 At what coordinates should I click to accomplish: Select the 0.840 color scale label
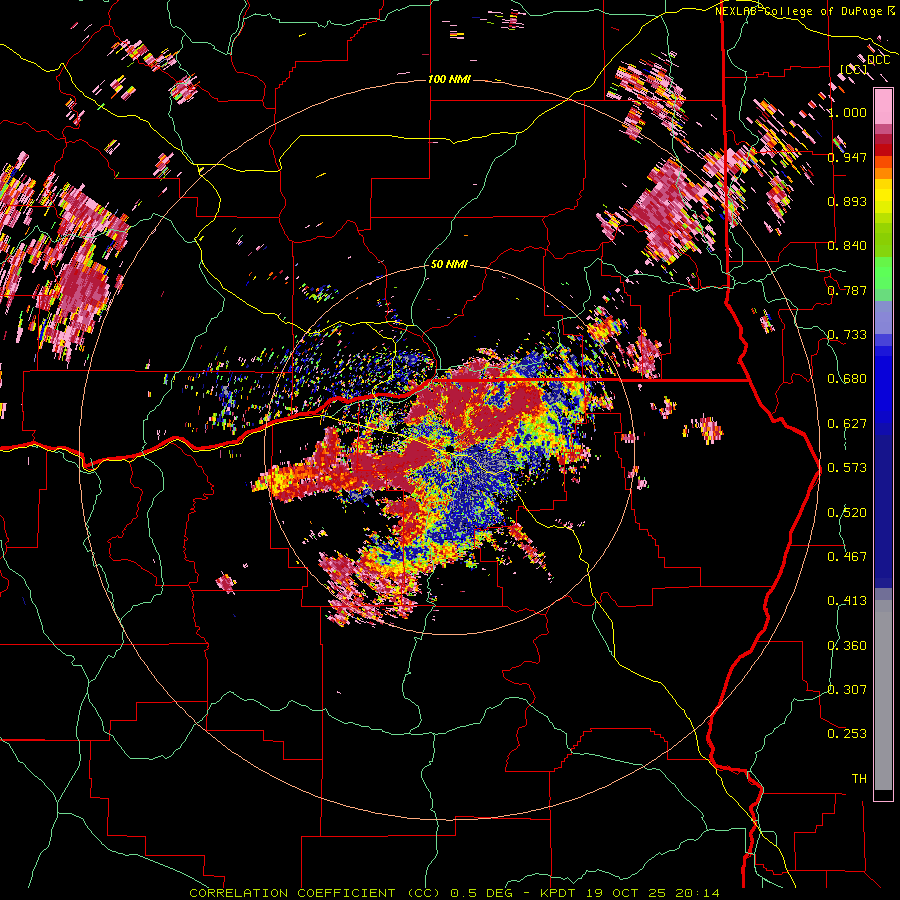(x=847, y=246)
